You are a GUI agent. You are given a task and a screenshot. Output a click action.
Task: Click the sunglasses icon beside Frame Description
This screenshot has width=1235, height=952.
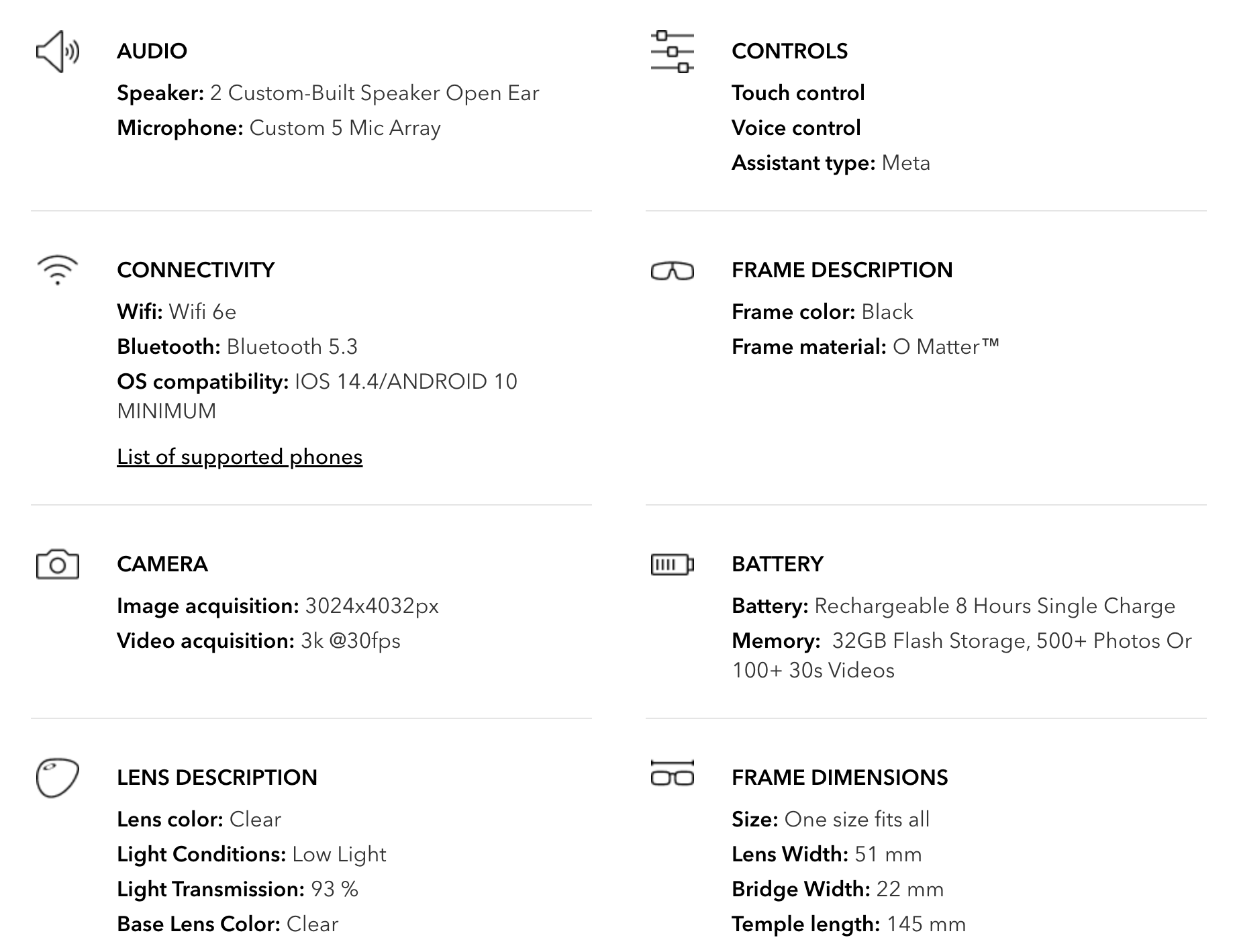pos(672,271)
